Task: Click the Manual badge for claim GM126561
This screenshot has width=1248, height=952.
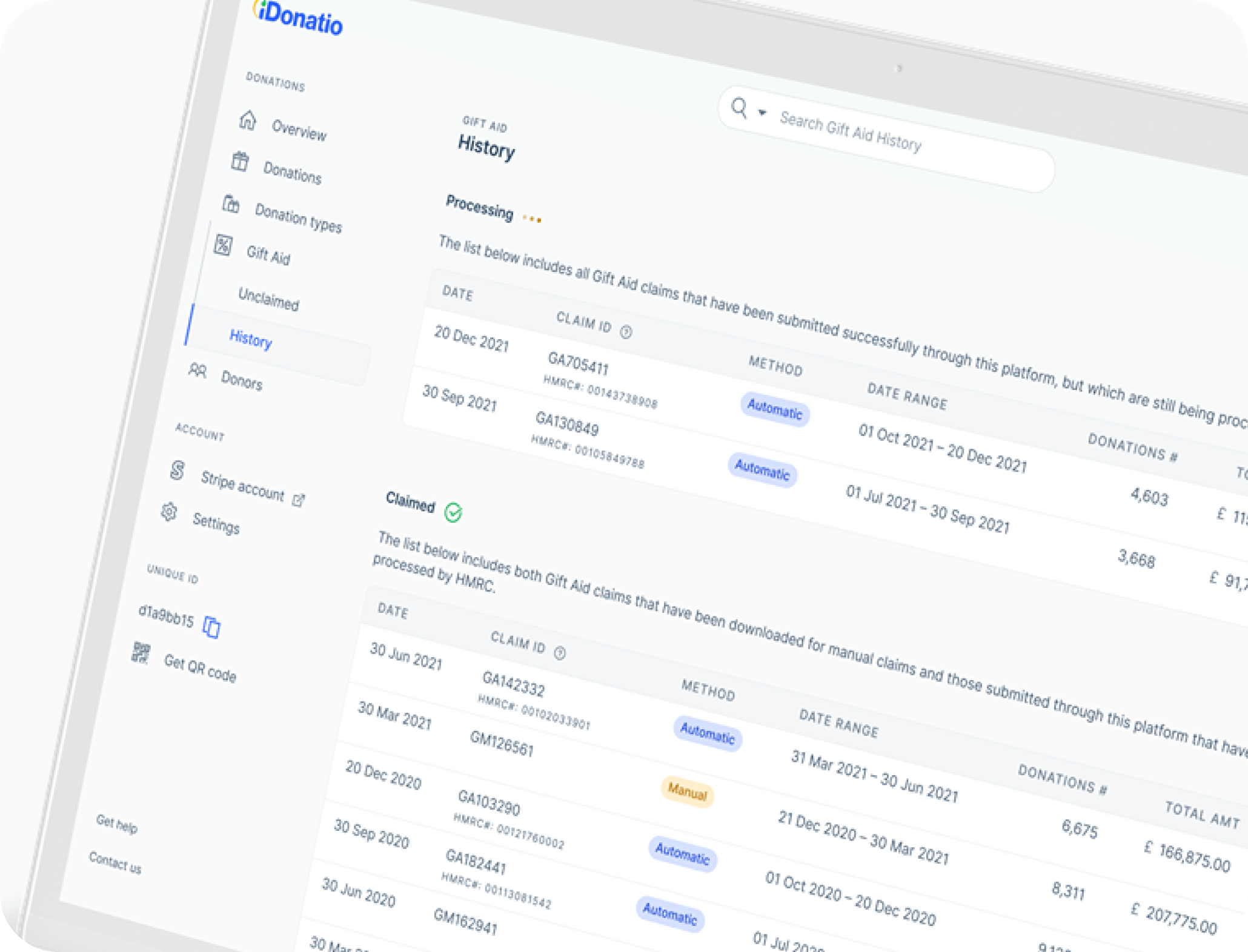Action: coord(687,792)
